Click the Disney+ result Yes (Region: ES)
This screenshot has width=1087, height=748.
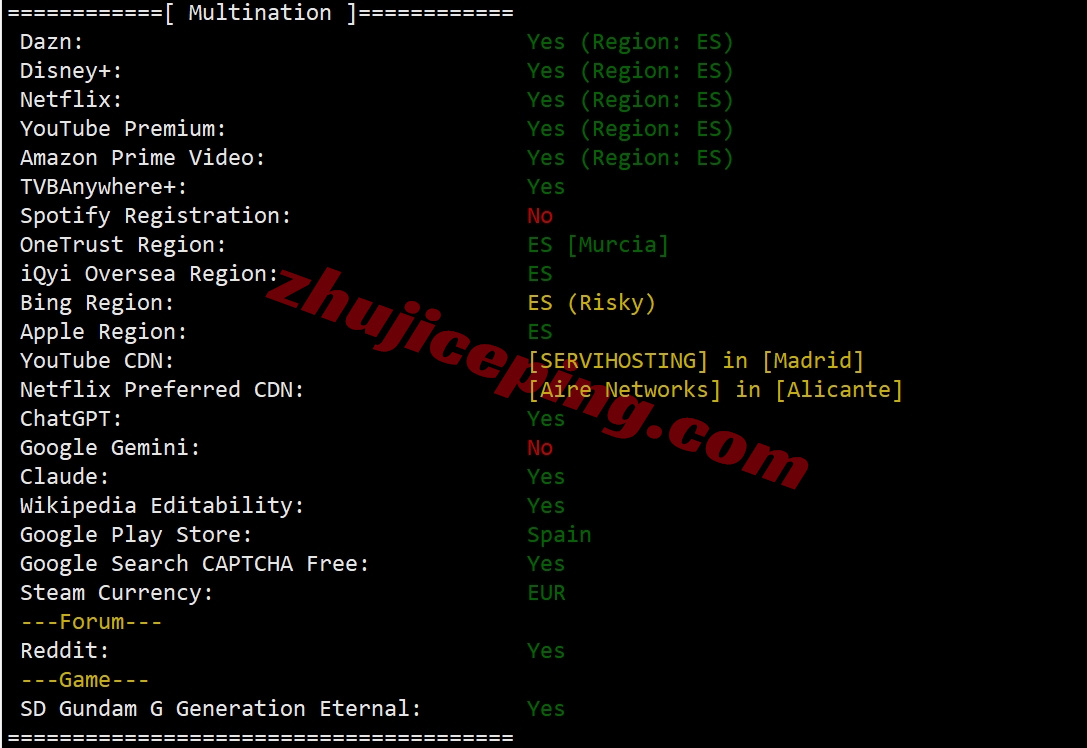tap(629, 71)
